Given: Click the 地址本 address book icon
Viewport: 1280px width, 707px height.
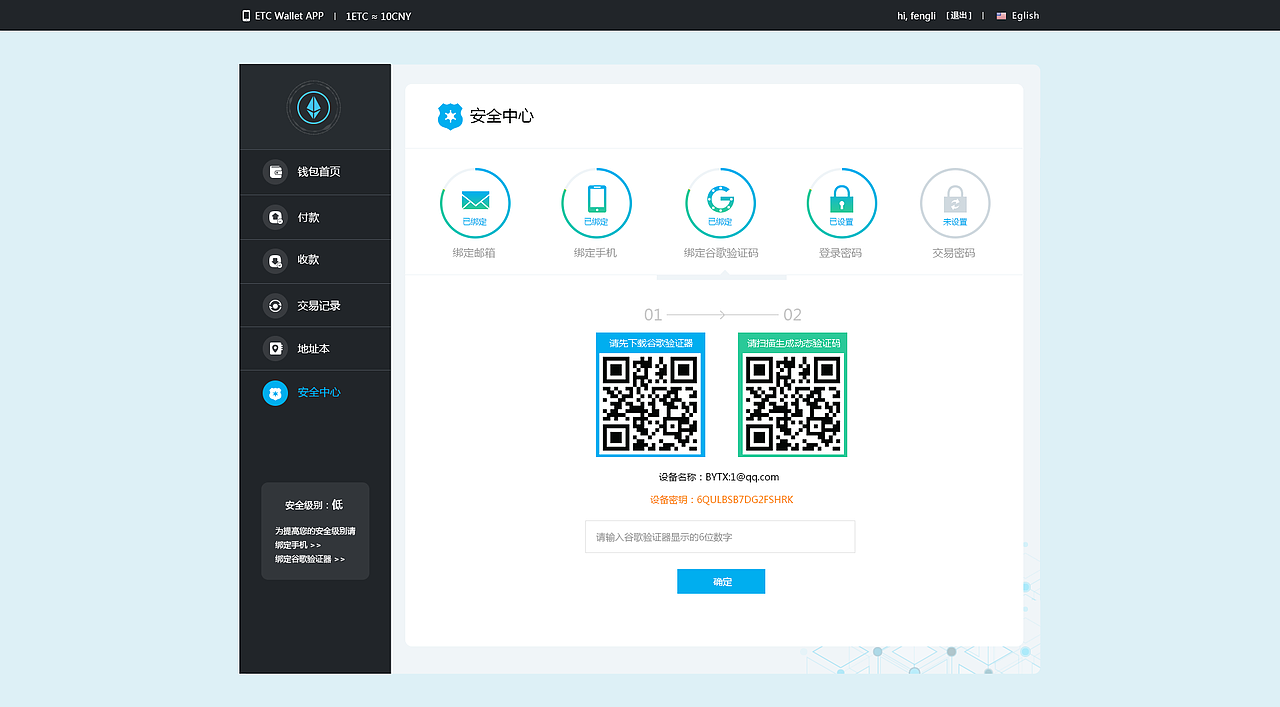Looking at the screenshot, I should point(275,348).
